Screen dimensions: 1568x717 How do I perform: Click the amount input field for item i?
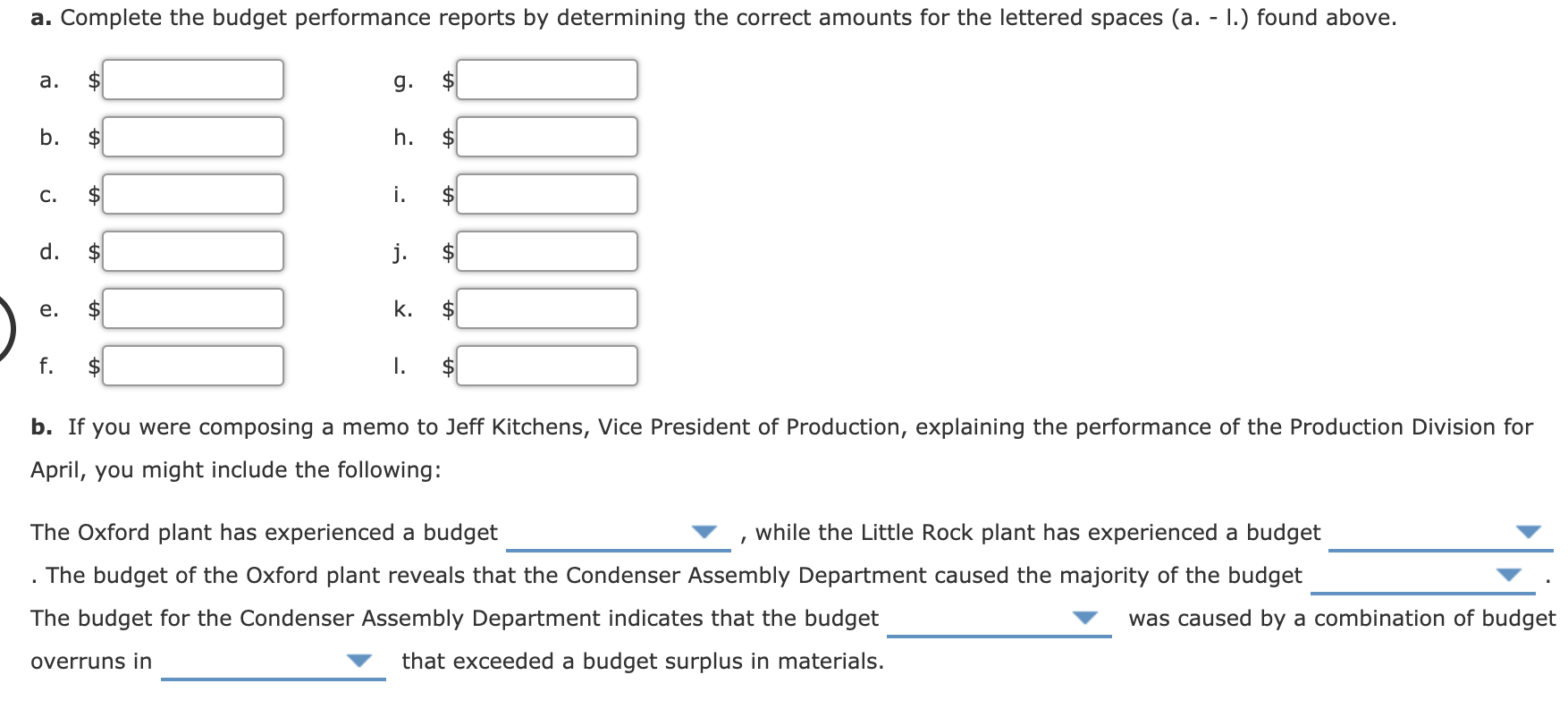click(547, 194)
